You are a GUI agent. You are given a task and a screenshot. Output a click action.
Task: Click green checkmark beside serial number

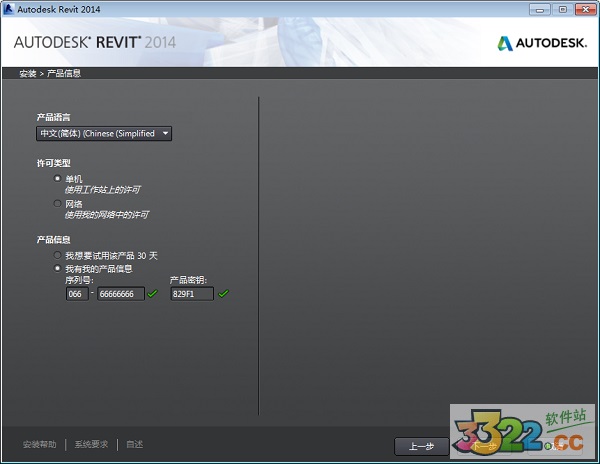click(153, 294)
